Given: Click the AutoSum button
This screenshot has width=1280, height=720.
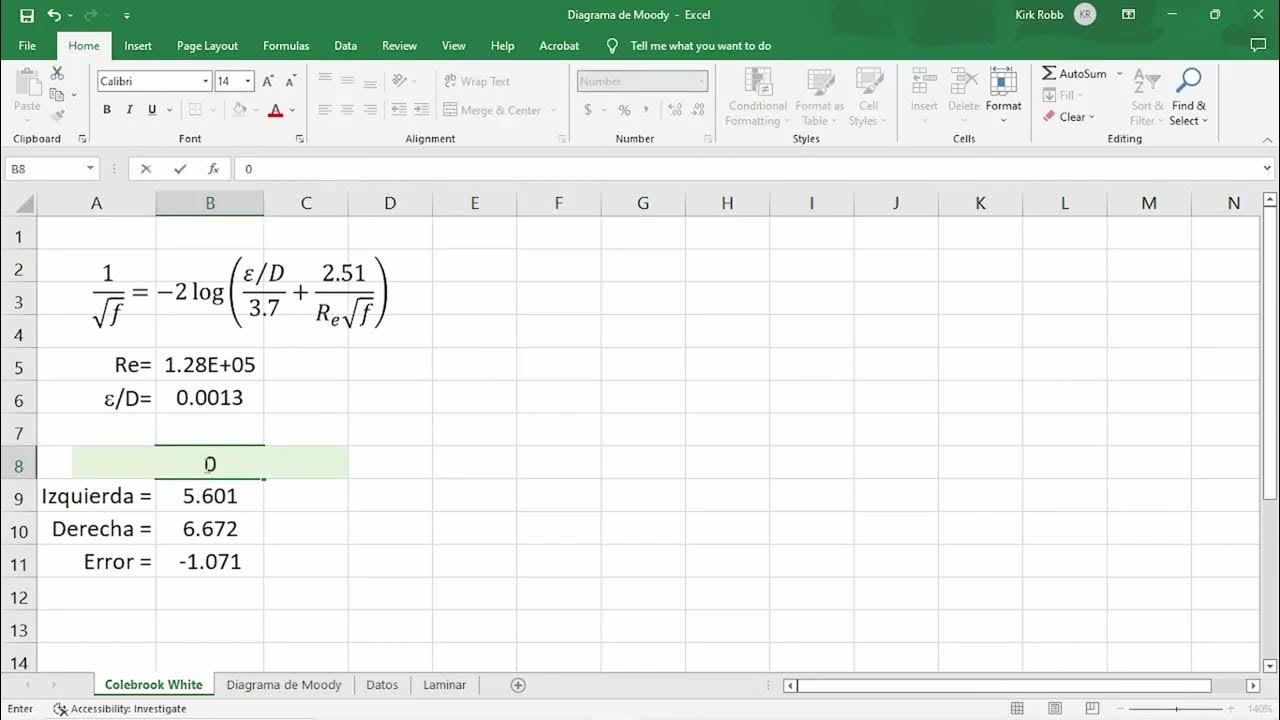Looking at the screenshot, I should point(1074,74).
